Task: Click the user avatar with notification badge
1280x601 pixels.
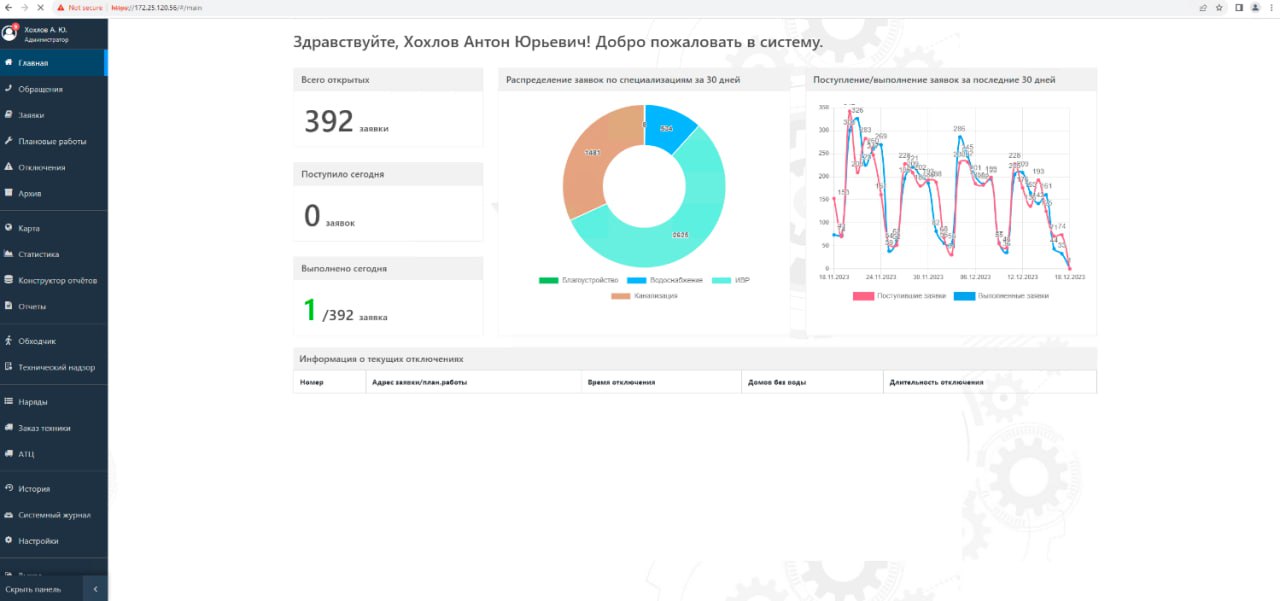Action: click(10, 33)
